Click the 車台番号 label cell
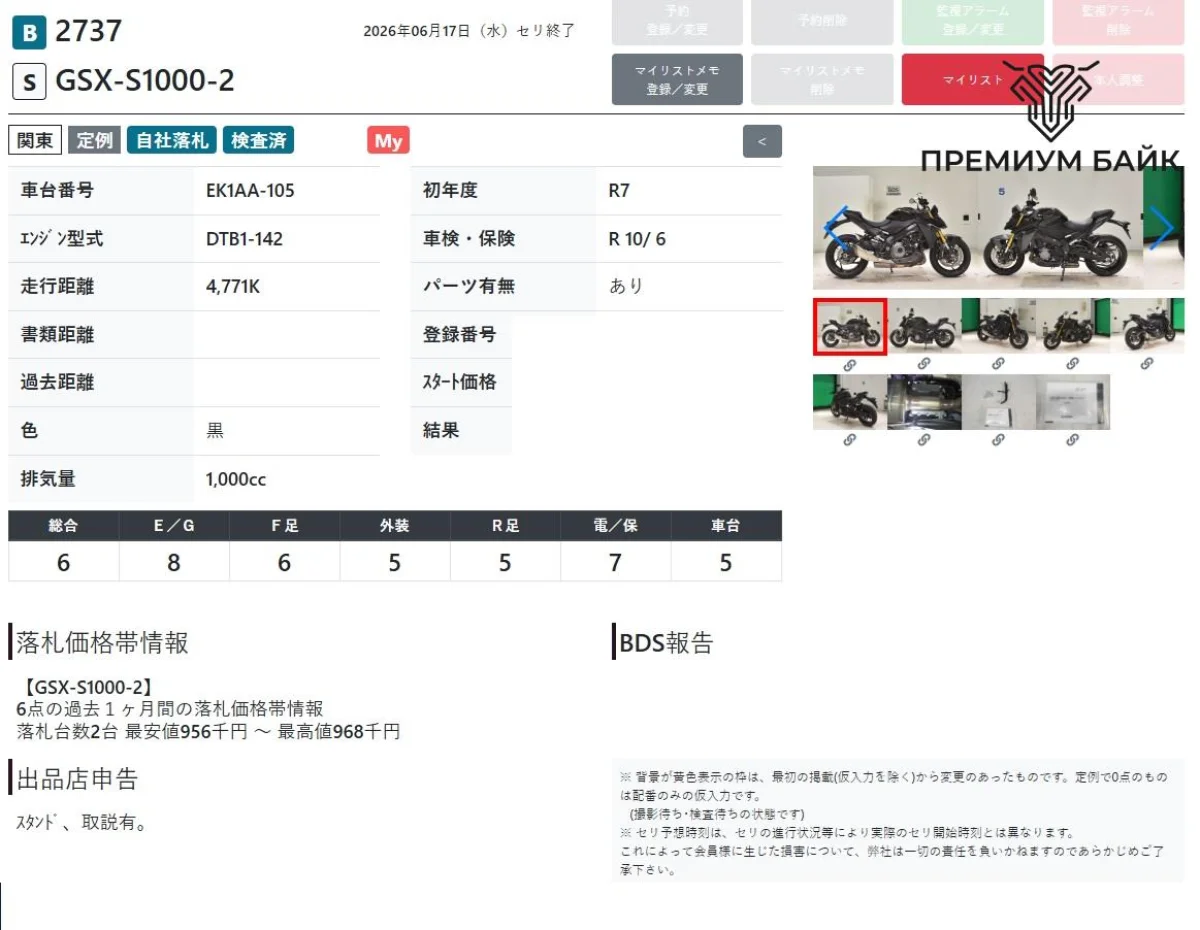 click(x=100, y=190)
